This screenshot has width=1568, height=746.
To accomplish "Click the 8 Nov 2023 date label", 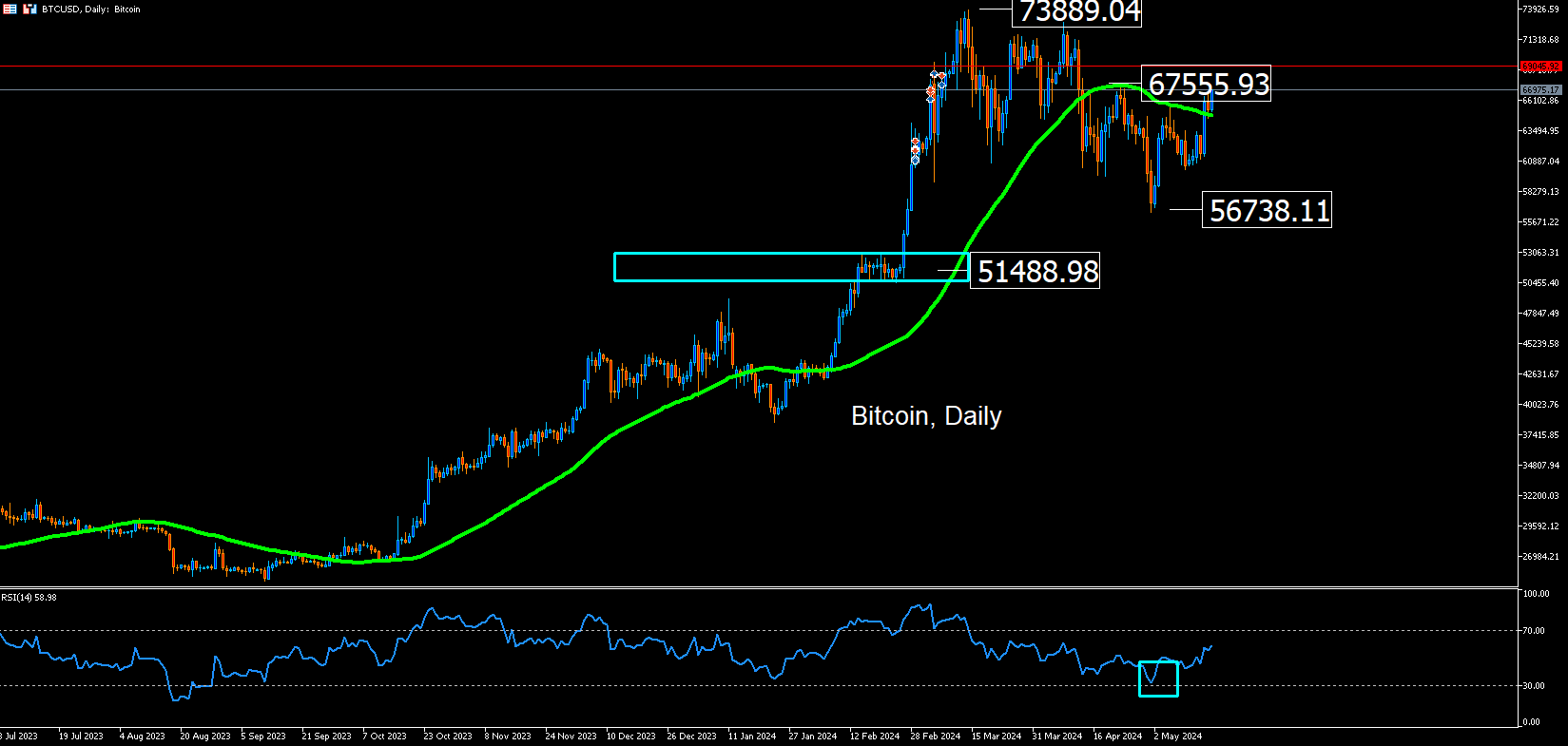I will tap(508, 736).
